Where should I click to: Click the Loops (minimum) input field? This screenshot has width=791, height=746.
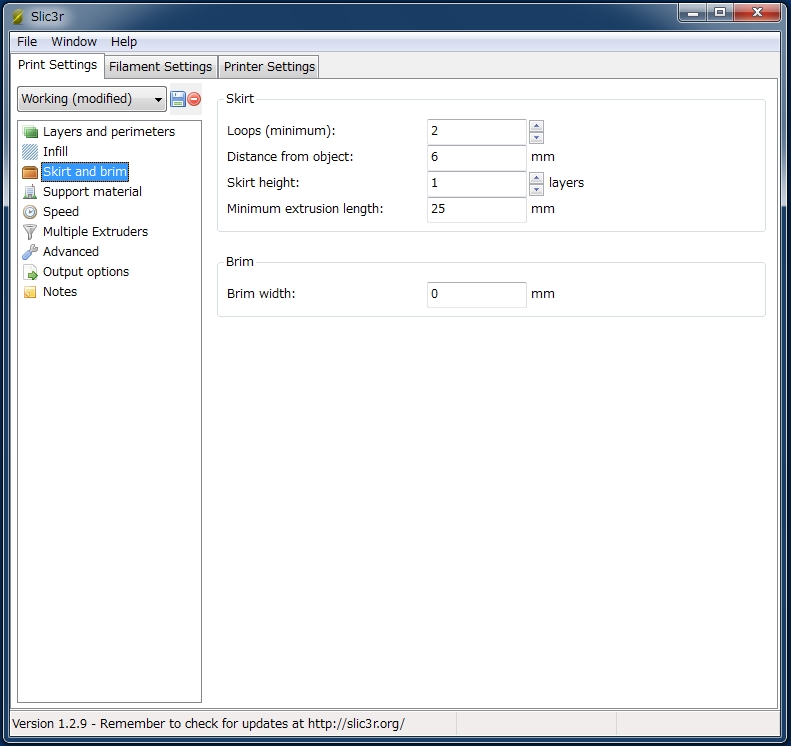(x=477, y=132)
